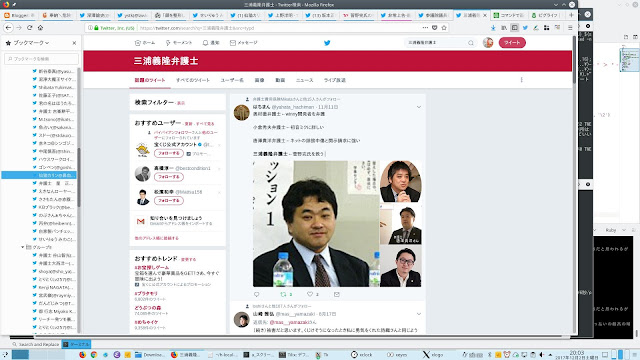Click the green padlock site identity icon
This screenshot has width=640, height=360.
[96, 28]
